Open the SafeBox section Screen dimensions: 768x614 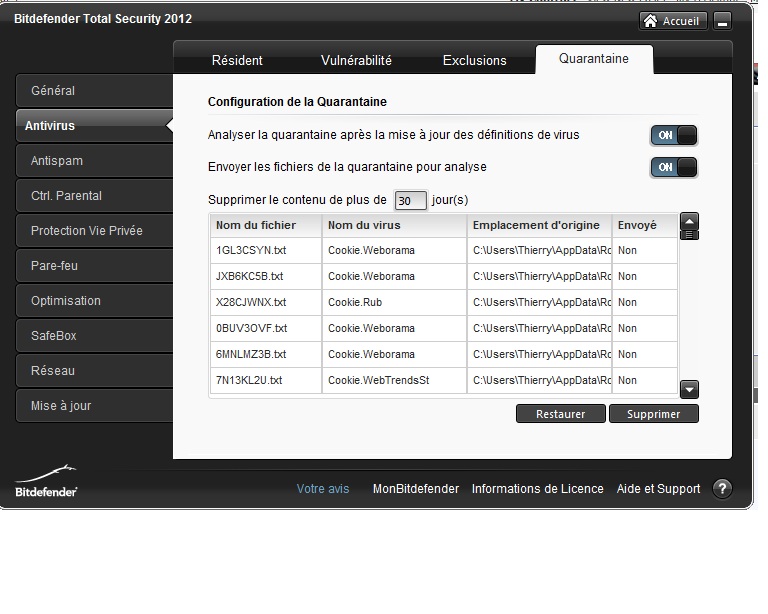(95, 336)
